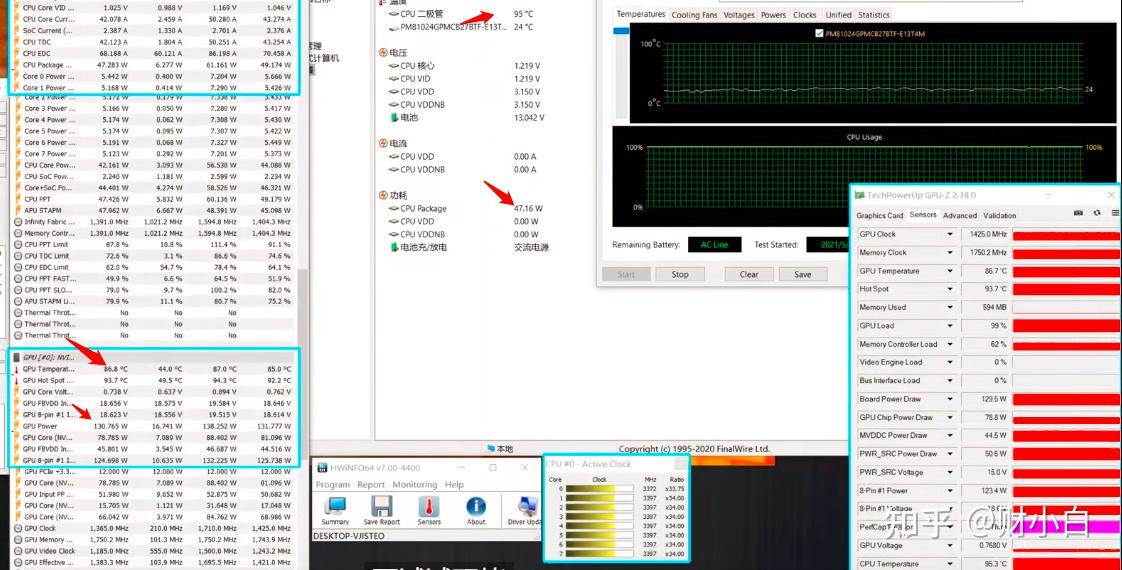Switch to the Cooling Fans tab
1122x570 pixels.
pyautogui.click(x=695, y=15)
